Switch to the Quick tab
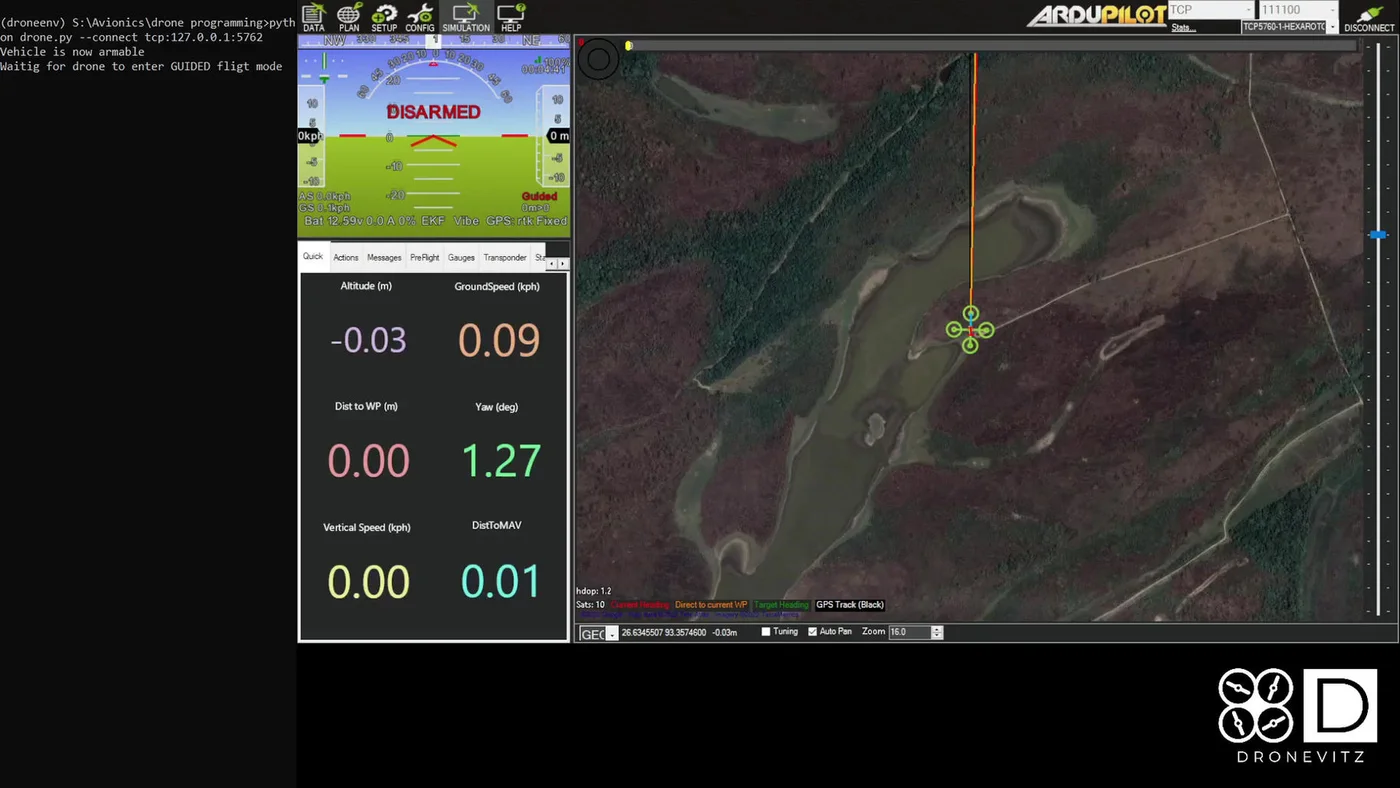Image resolution: width=1400 pixels, height=788 pixels. click(313, 257)
